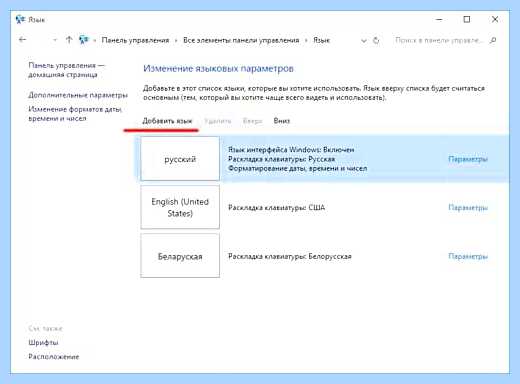Click Раскладка клавиатуры: Белорусская text
The width and height of the screenshot is (520, 384).
[290, 256]
